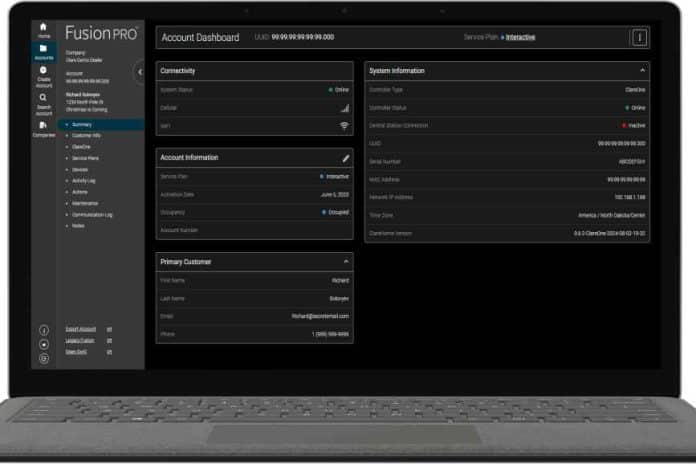The image size is (696, 464).
Task: Click the Connectivity panel header
Action: tap(255, 71)
